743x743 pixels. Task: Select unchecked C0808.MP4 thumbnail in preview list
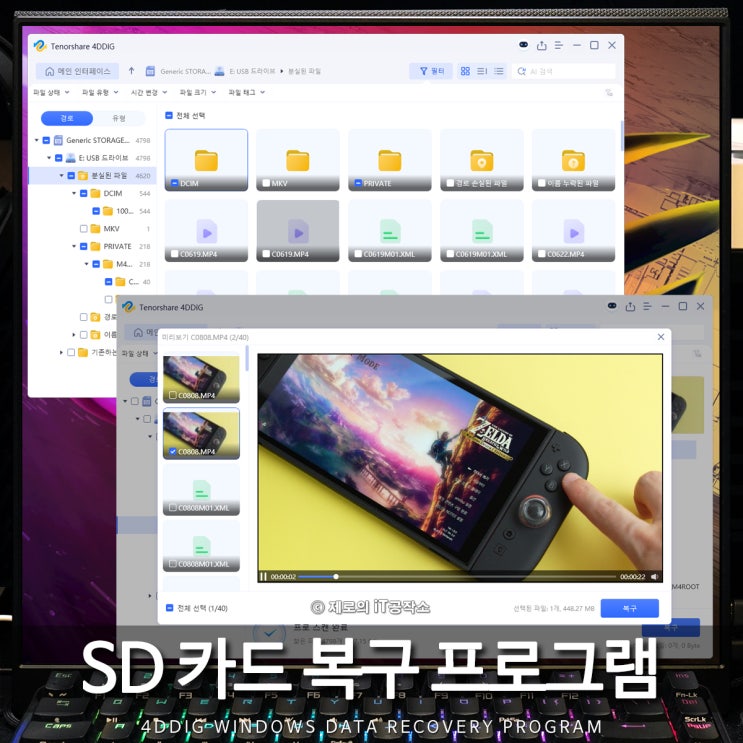(x=201, y=379)
